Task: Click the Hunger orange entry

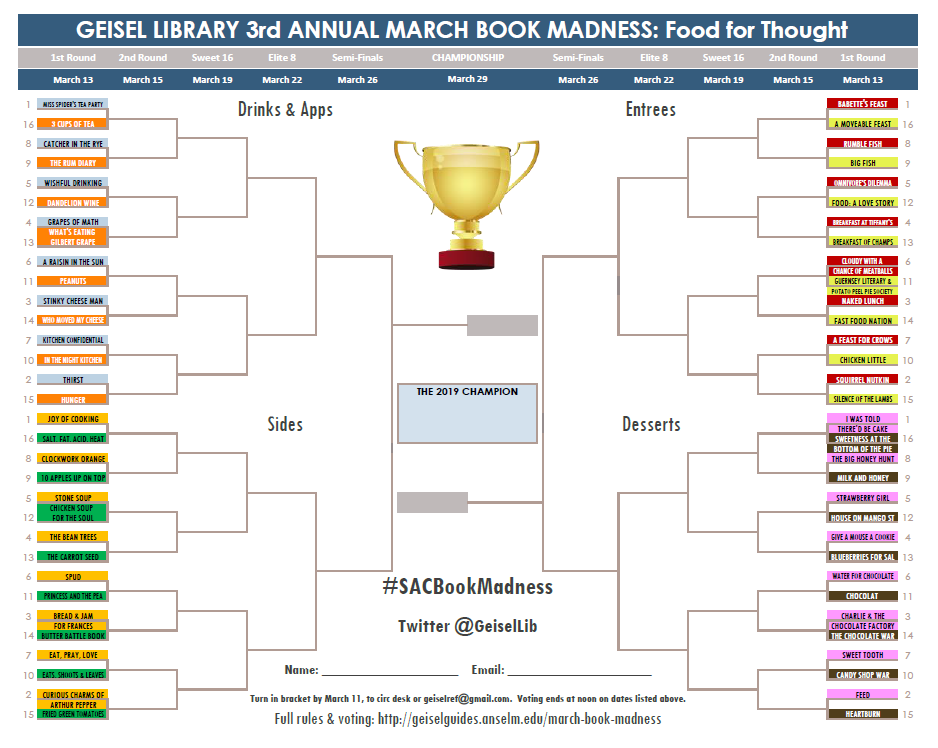Action: pyautogui.click(x=72, y=400)
